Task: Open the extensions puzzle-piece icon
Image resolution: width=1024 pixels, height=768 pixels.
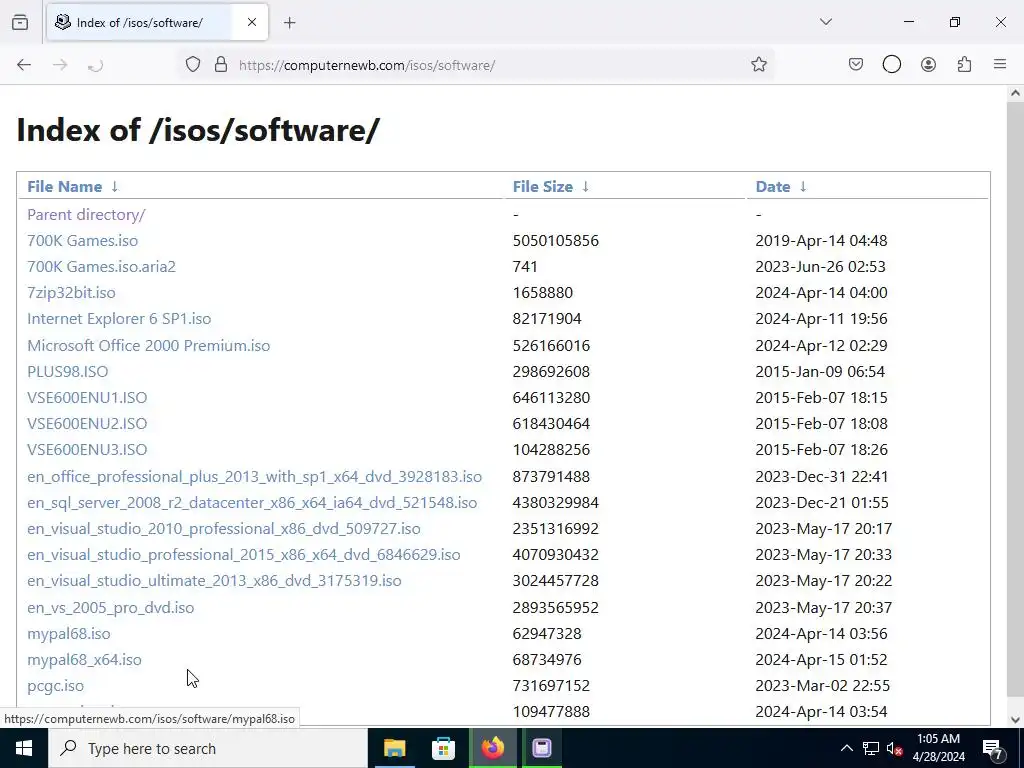Action: [x=964, y=64]
